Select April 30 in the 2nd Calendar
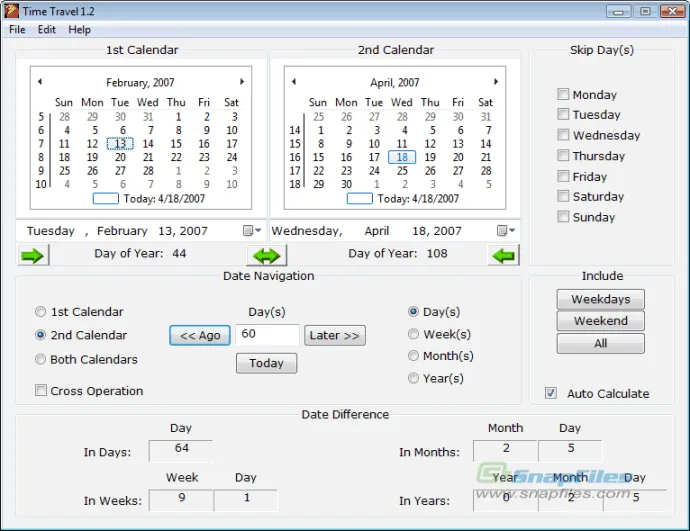Screen dimensions: 690x531 [346, 184]
